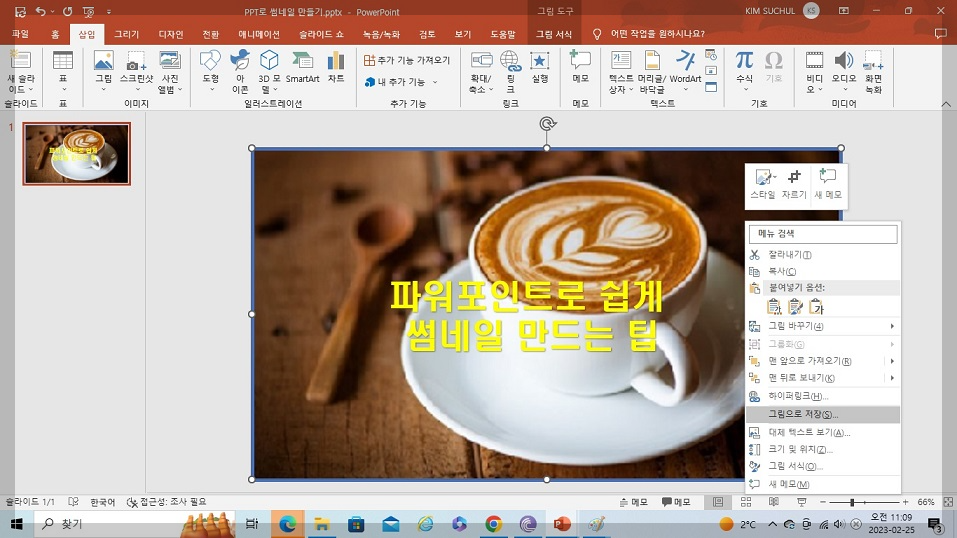Click the 메뉴 검색 search field
Image resolution: width=957 pixels, height=538 pixels.
point(823,233)
